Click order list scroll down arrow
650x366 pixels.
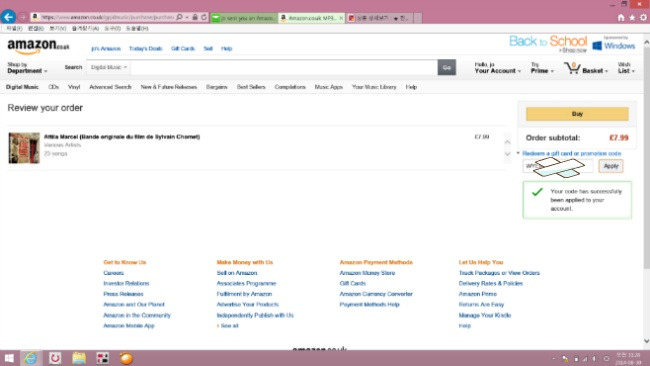pos(507,154)
